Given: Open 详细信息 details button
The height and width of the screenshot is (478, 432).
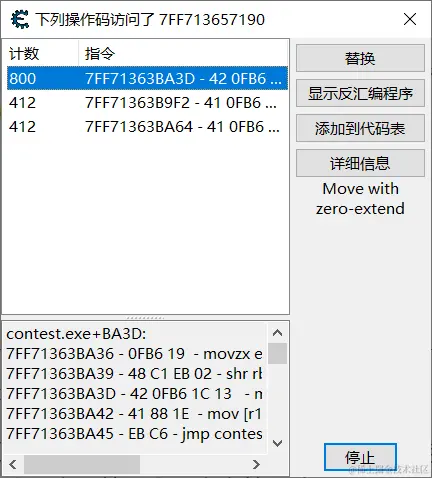Looking at the screenshot, I should pos(360,163).
